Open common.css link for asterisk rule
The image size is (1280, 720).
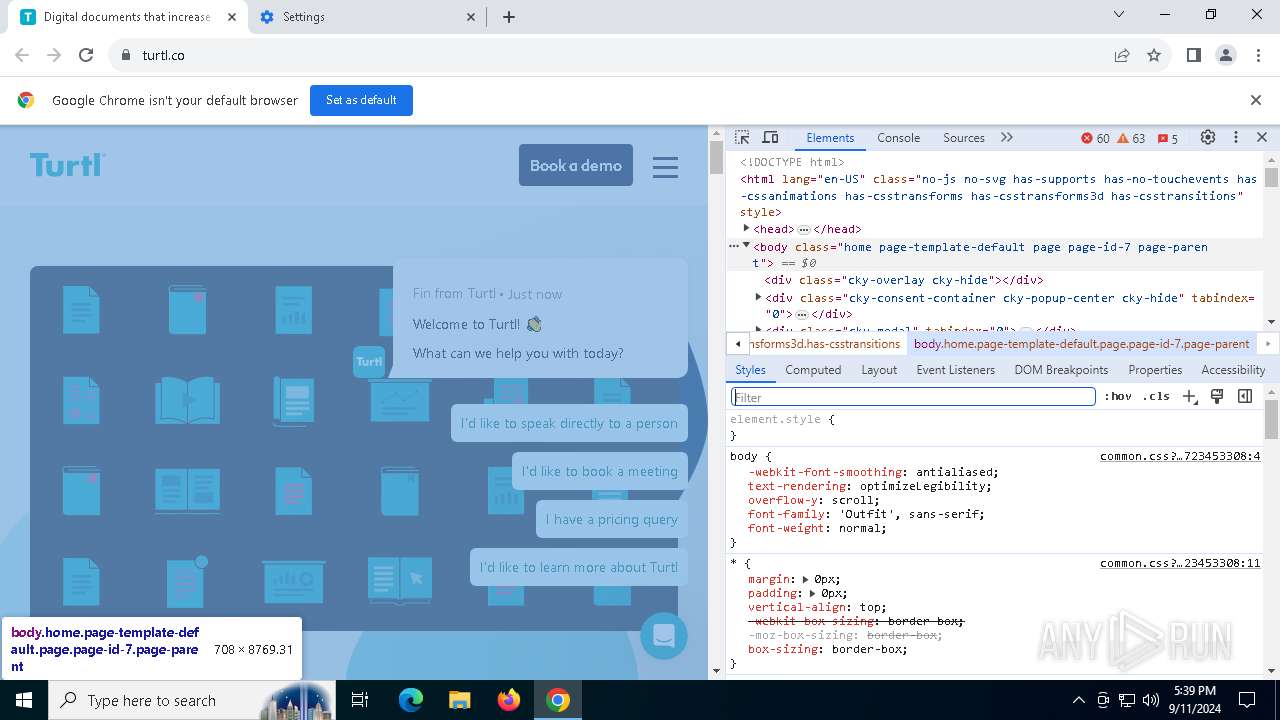pyautogui.click(x=1180, y=563)
